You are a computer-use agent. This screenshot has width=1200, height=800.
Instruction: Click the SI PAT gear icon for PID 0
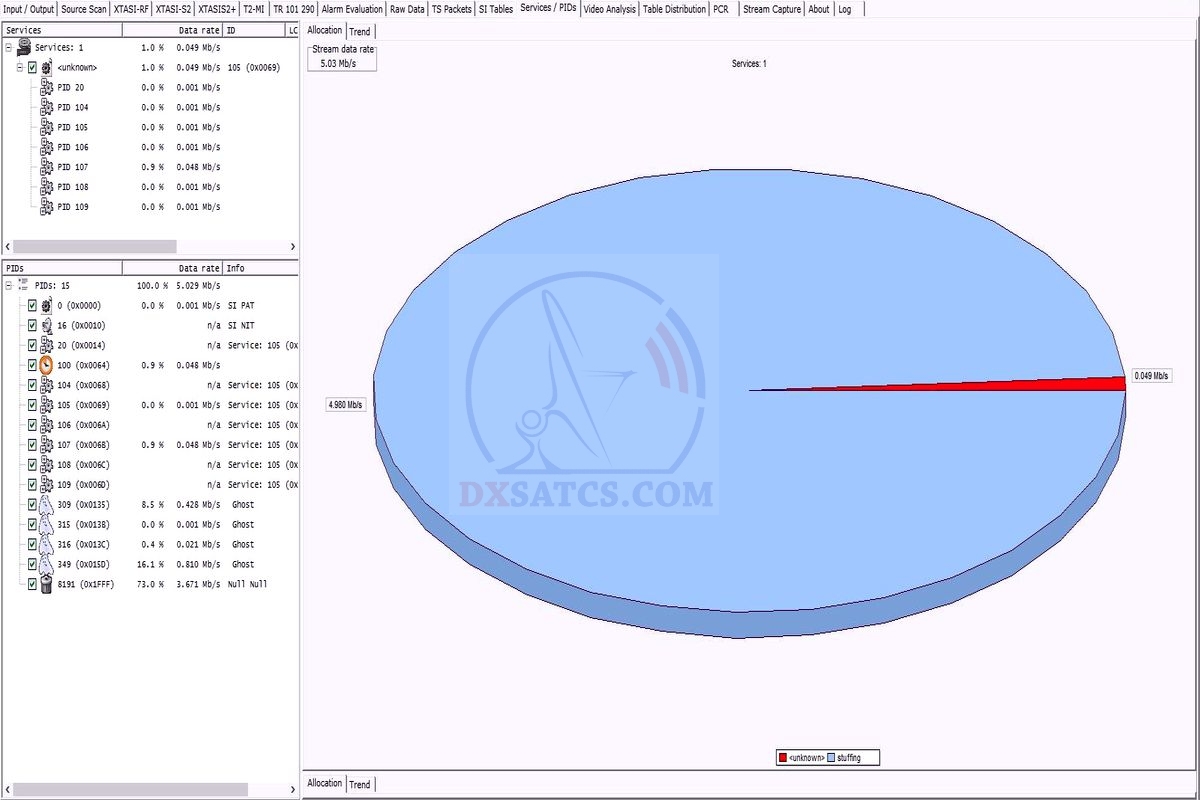coord(46,305)
